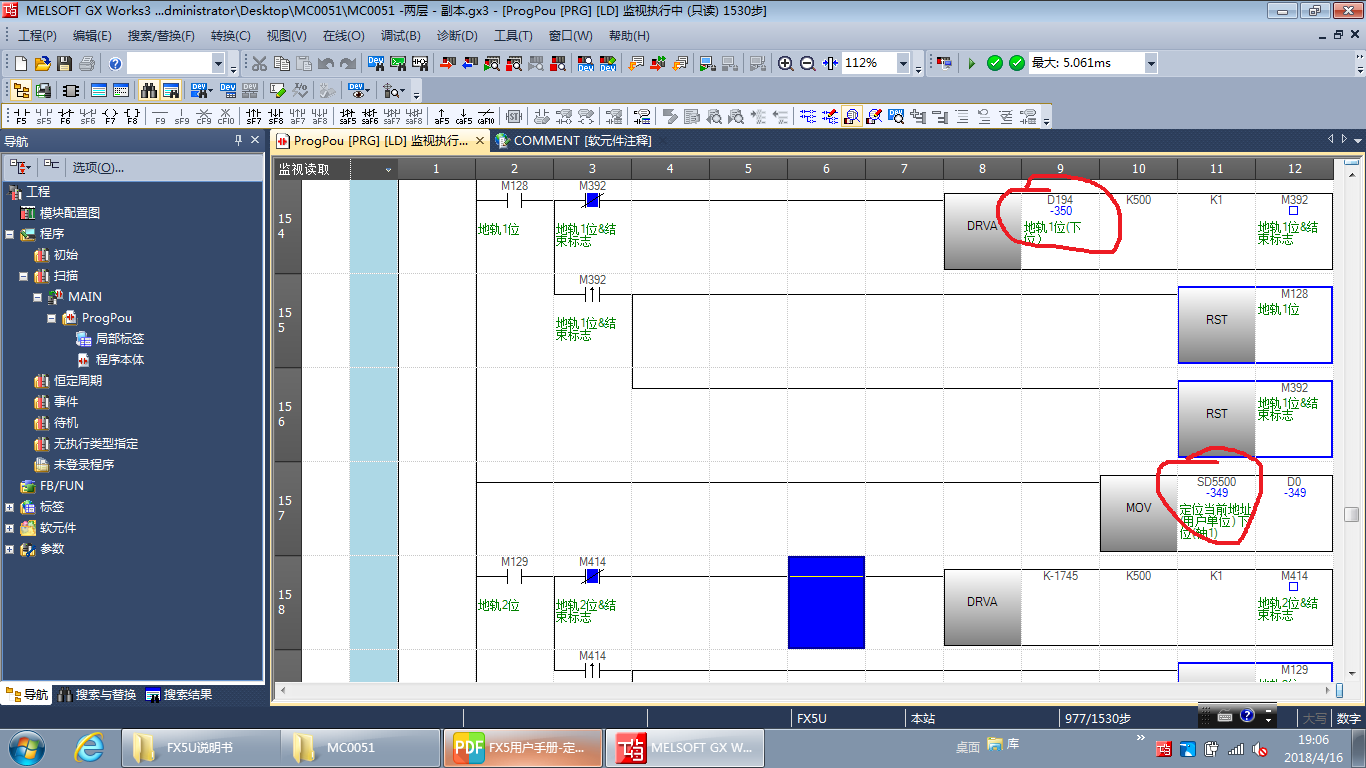Click the zoom in magnifier icon
The image size is (1366, 768).
786,63
